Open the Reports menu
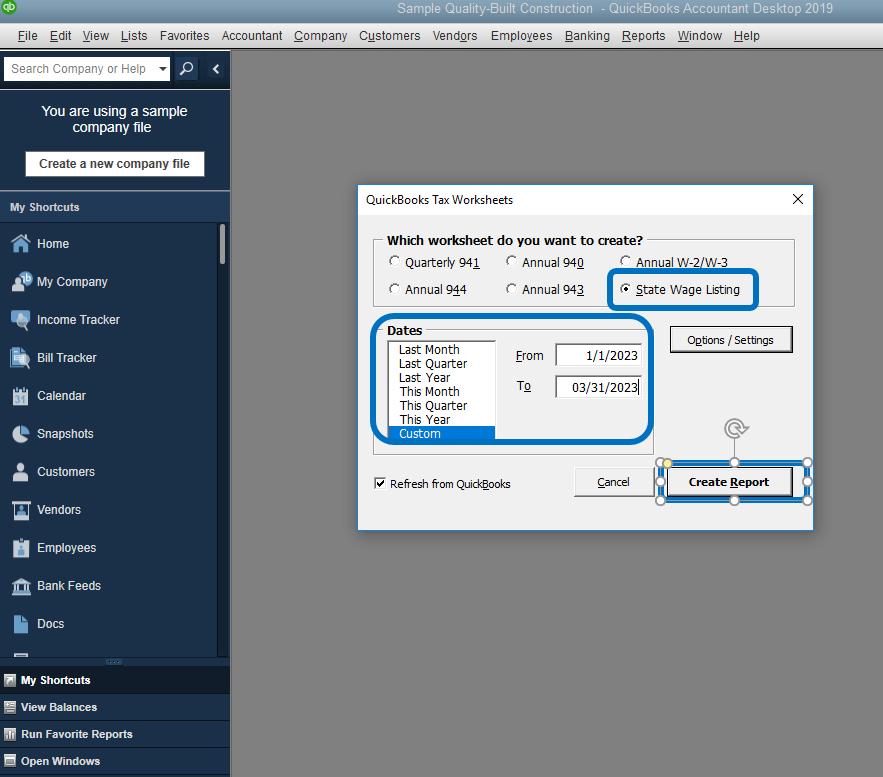 (x=643, y=36)
